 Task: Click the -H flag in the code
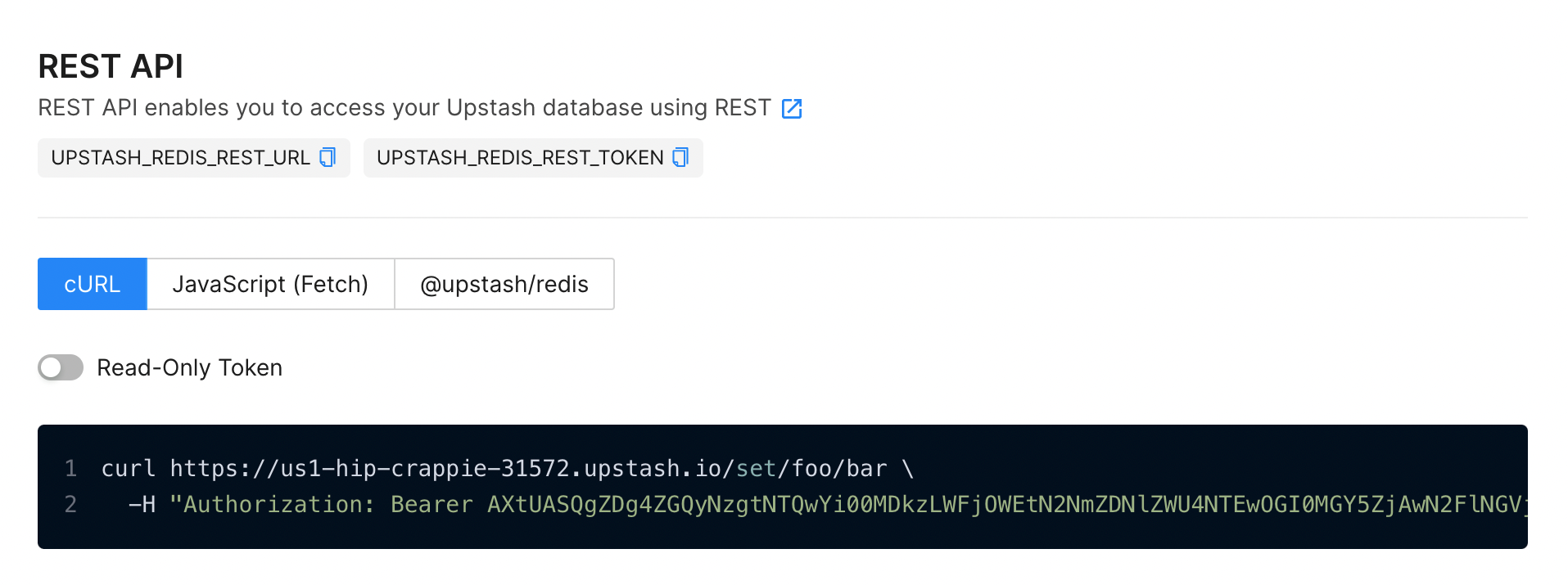coord(142,504)
